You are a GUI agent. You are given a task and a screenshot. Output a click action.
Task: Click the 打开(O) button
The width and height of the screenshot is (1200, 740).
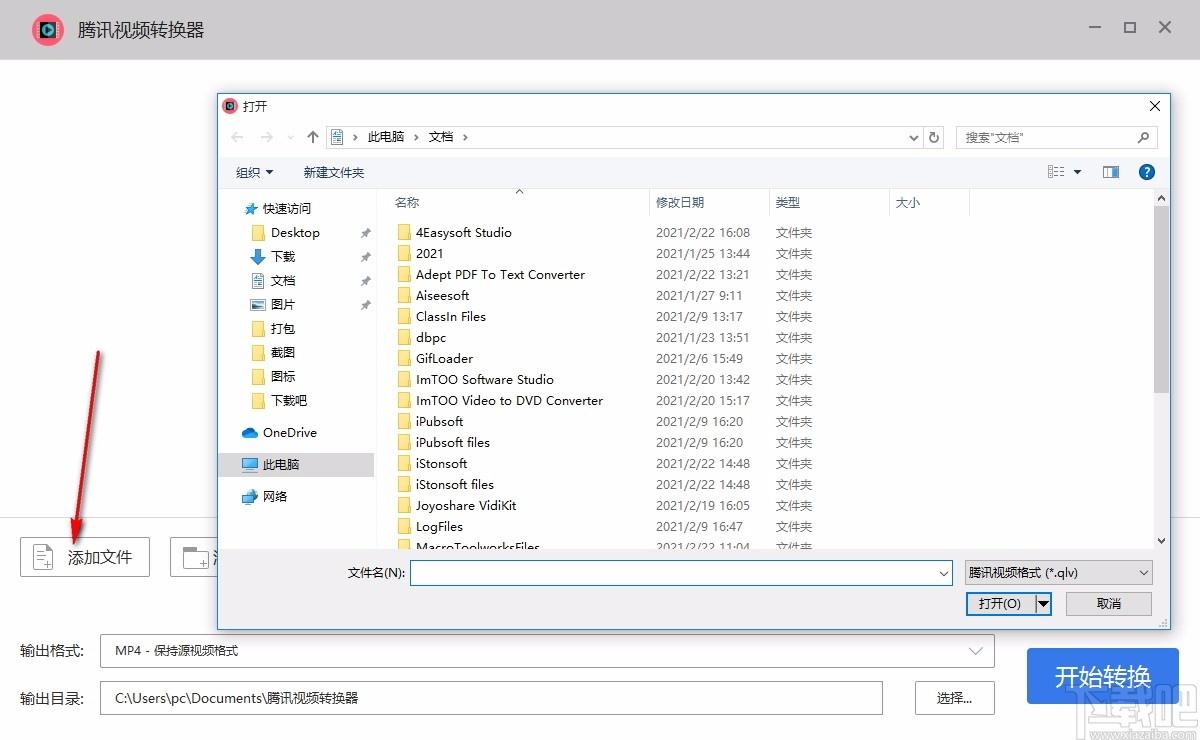point(1000,604)
